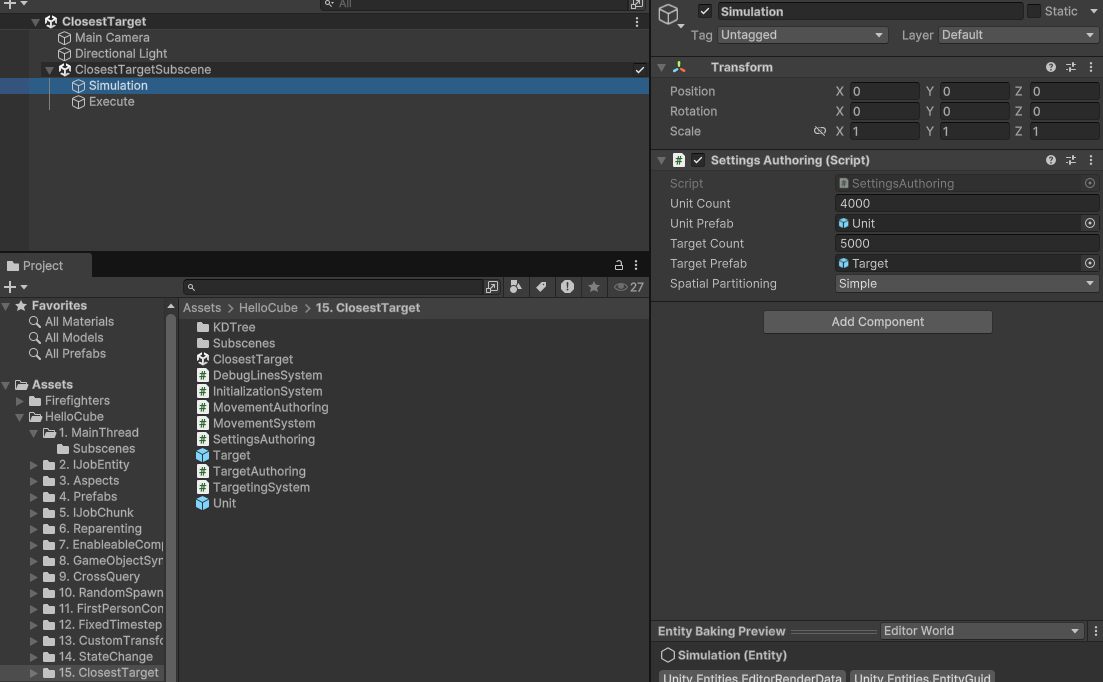Open Transform component context menu
This screenshot has width=1103, height=682.
[x=1091, y=67]
